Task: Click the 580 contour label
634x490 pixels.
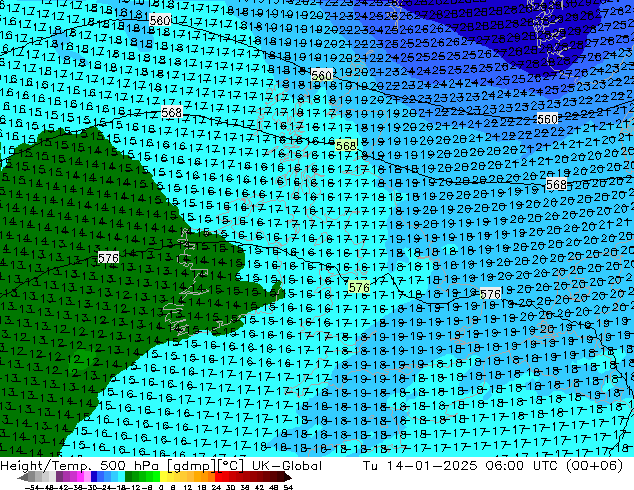Action: coord(160,20)
